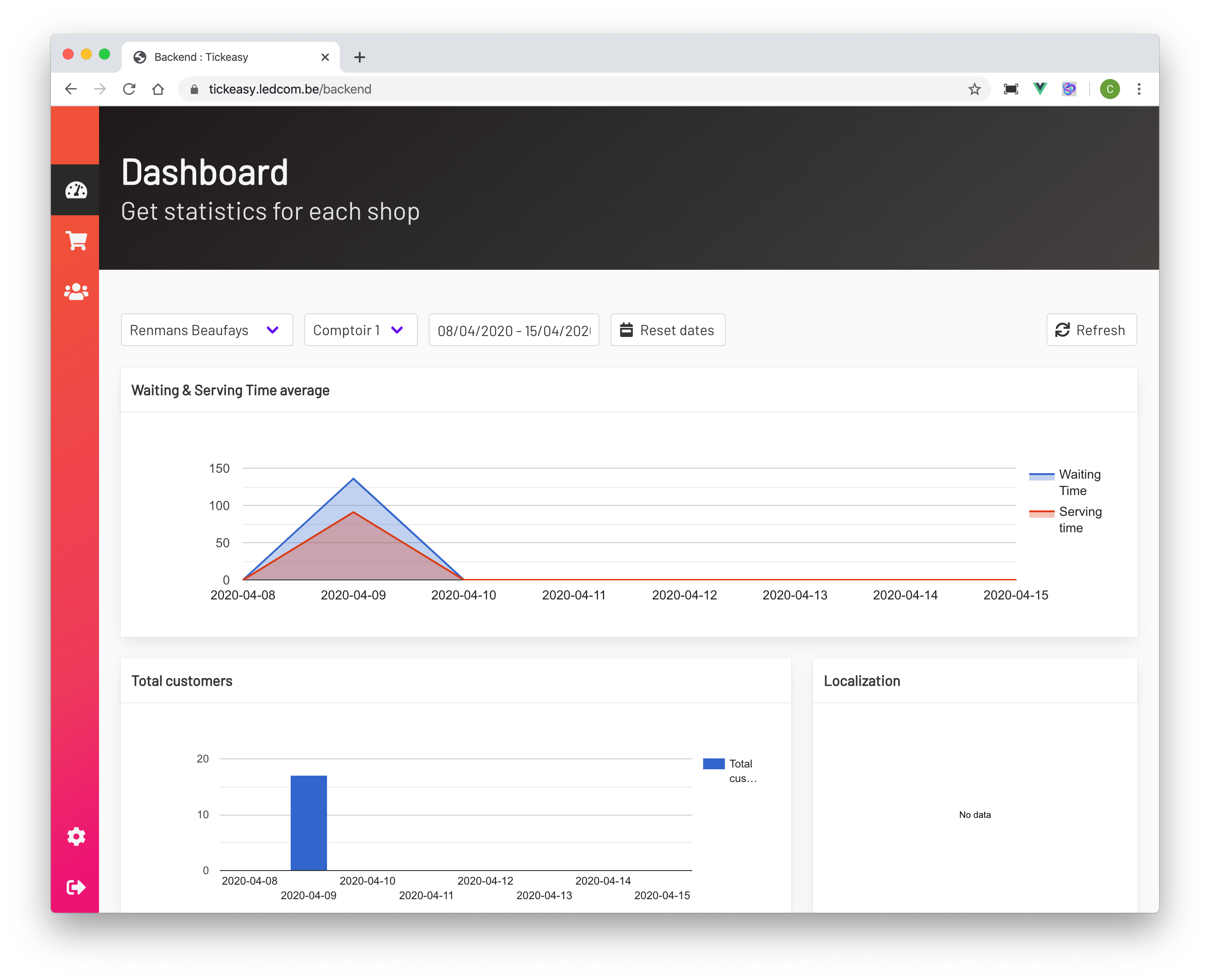Open the Chrome three-dot menu
Screen dimensions: 1210x980
[1138, 89]
